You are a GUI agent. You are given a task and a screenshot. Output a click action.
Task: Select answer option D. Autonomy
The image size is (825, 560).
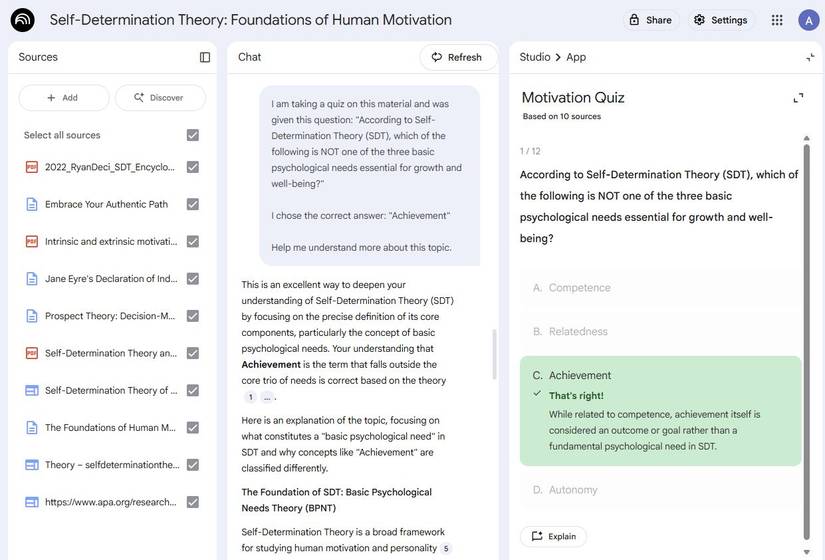click(x=660, y=490)
